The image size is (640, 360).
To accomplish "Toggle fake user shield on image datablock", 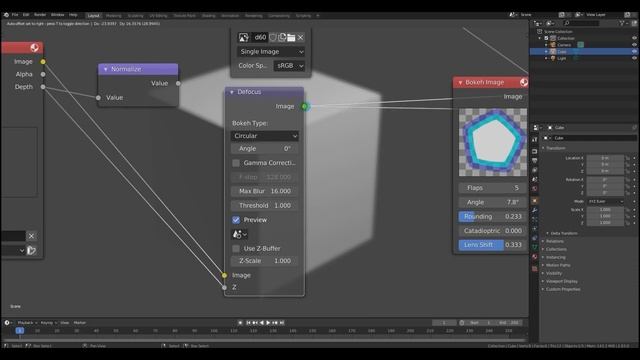I will coord(273,38).
